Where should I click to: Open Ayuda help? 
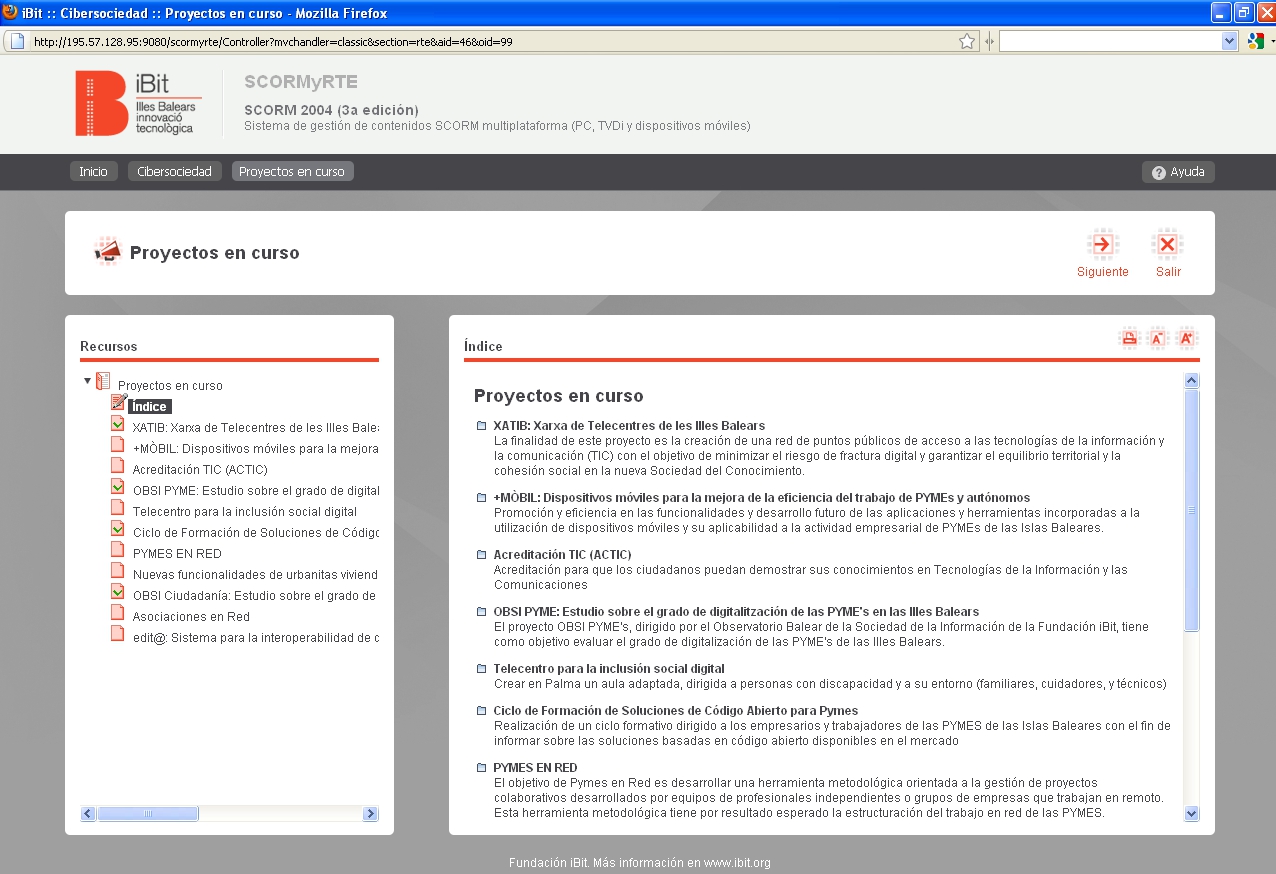(1178, 172)
